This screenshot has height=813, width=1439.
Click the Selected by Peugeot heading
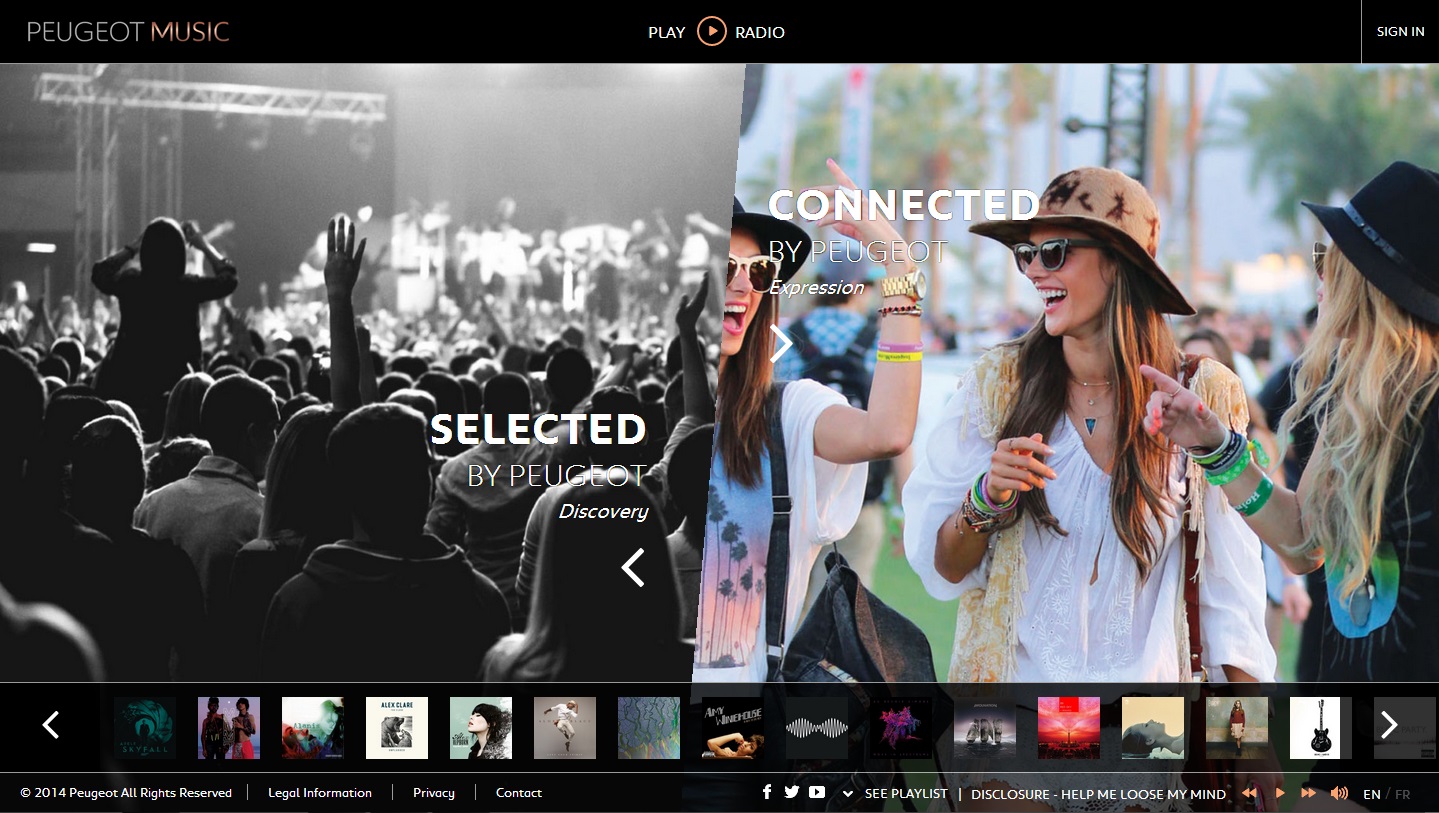tap(539, 449)
